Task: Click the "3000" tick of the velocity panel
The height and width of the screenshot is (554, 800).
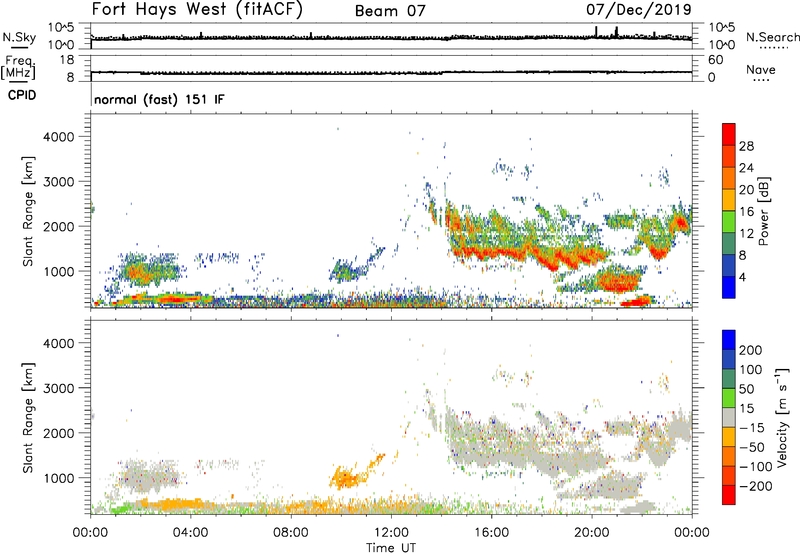Action: click(58, 388)
